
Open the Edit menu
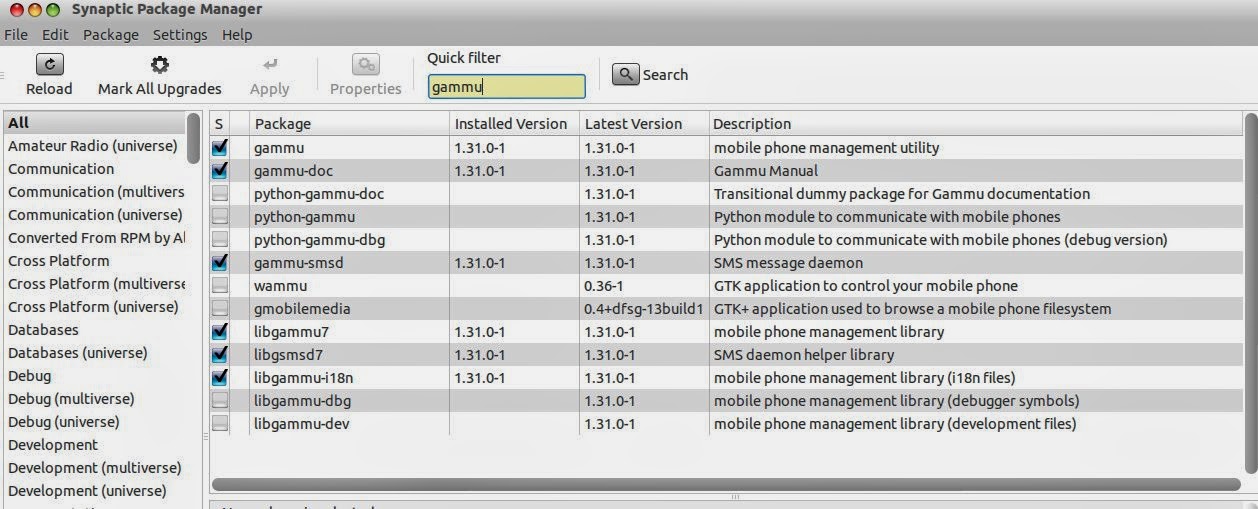[x=55, y=34]
